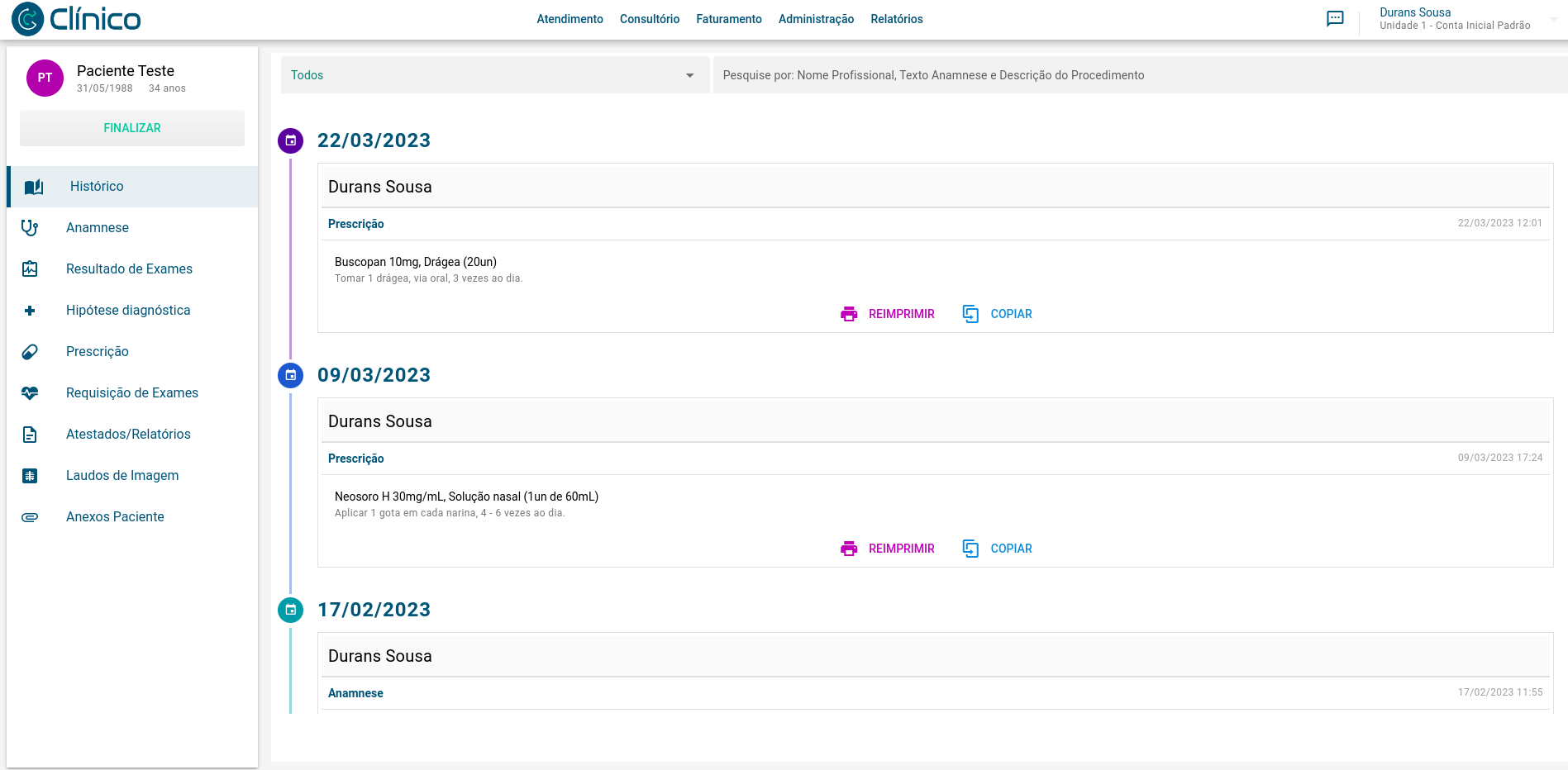Click the Anexos Paciente paperclip icon
The image size is (1568, 770).
point(30,517)
